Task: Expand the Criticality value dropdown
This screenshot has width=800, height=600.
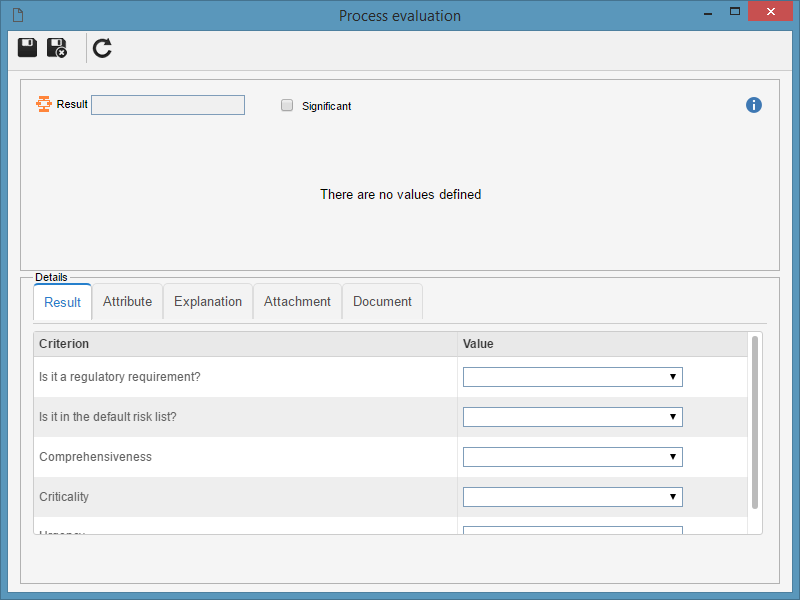Action: point(572,497)
